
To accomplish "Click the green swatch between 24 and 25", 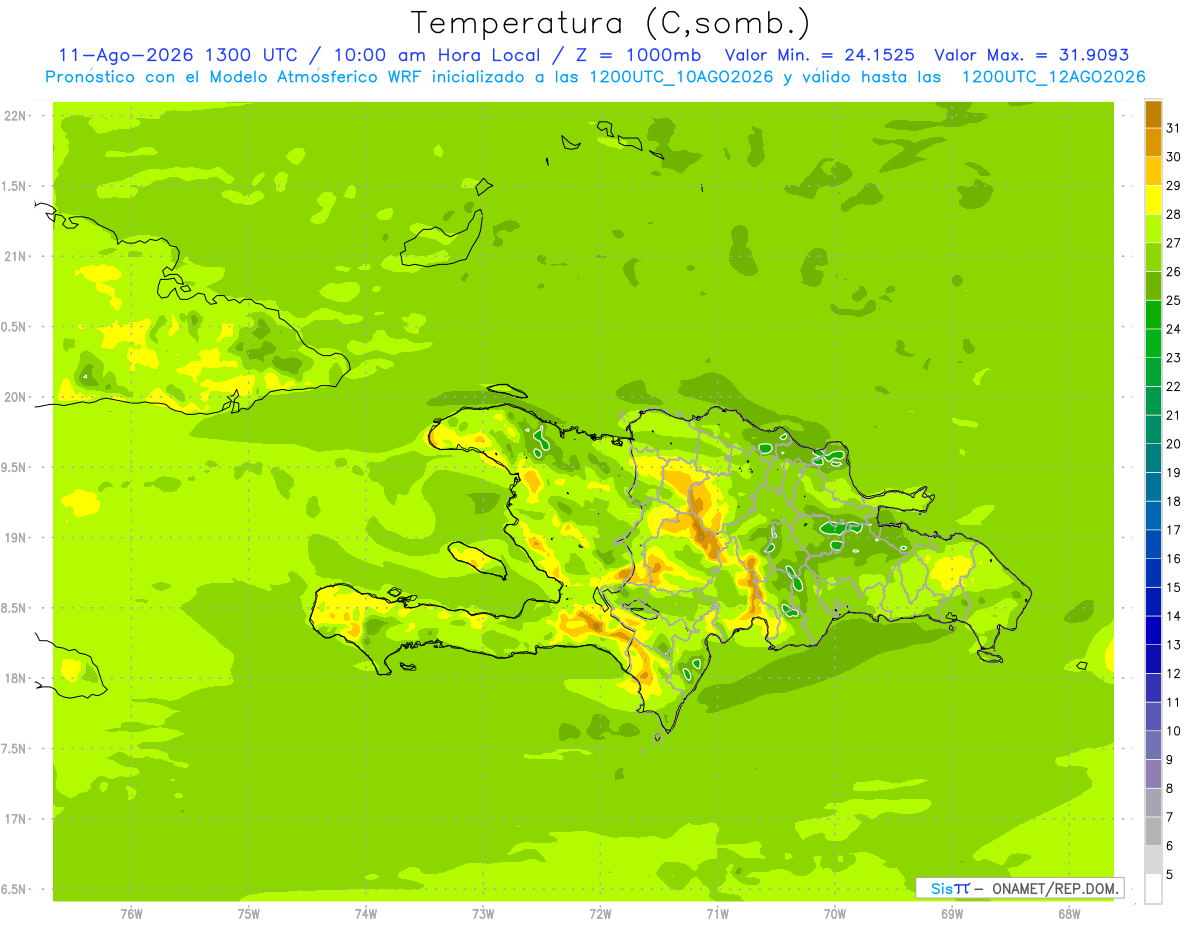I will 1153,314.
